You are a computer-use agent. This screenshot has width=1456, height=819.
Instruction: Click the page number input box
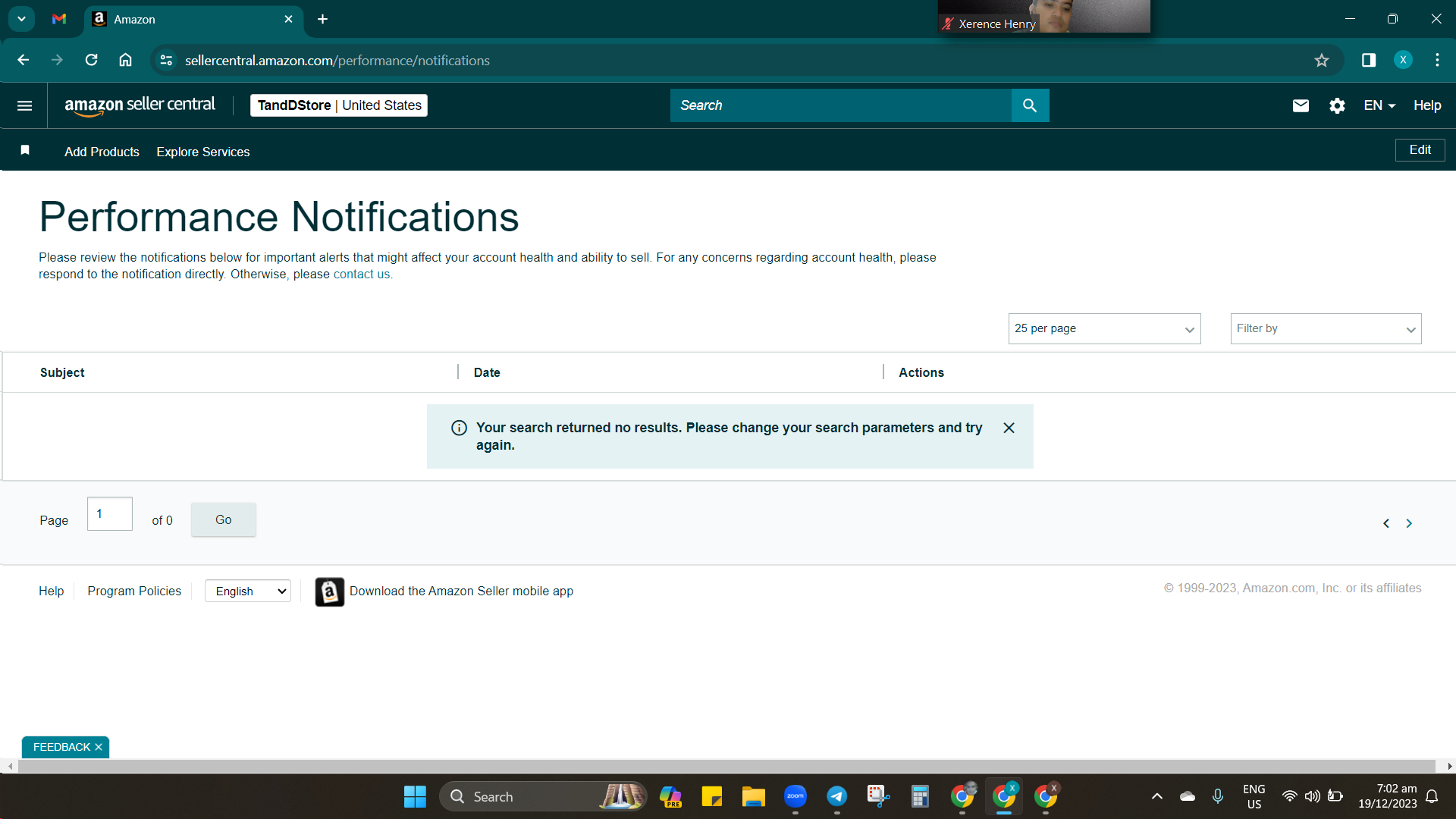pyautogui.click(x=110, y=514)
